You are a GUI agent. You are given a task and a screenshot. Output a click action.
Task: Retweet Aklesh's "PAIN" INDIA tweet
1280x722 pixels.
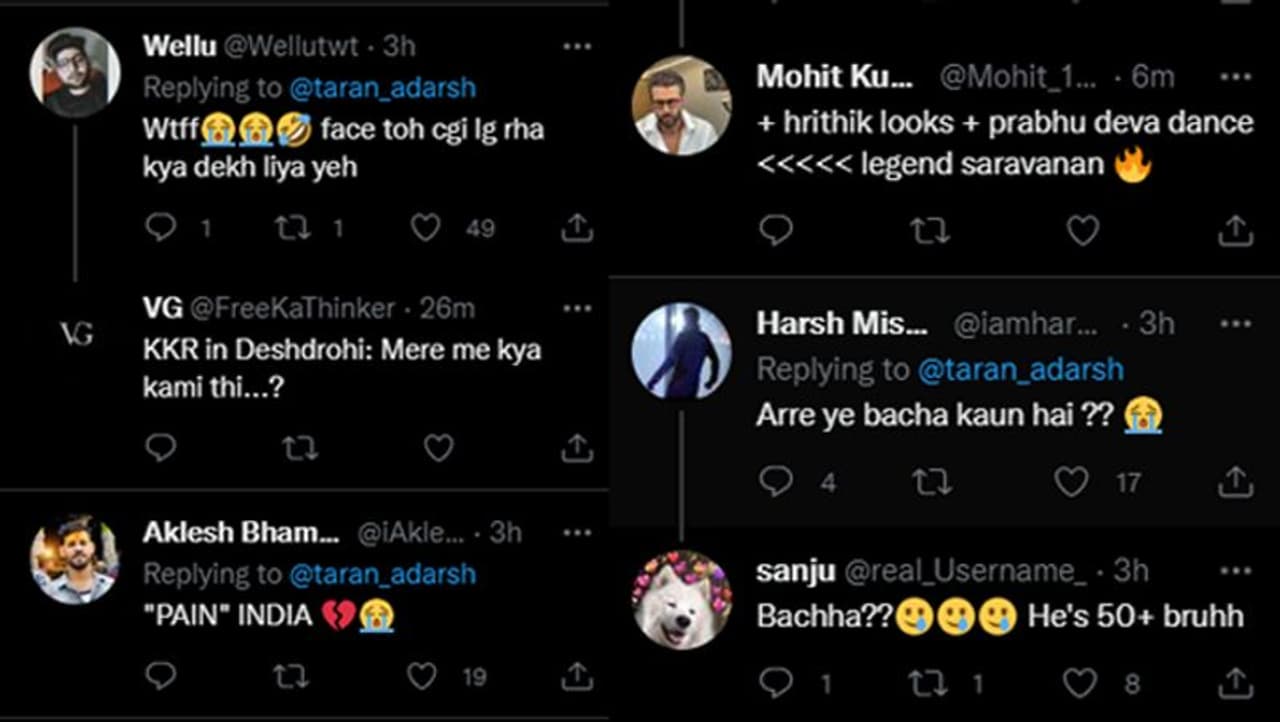291,677
